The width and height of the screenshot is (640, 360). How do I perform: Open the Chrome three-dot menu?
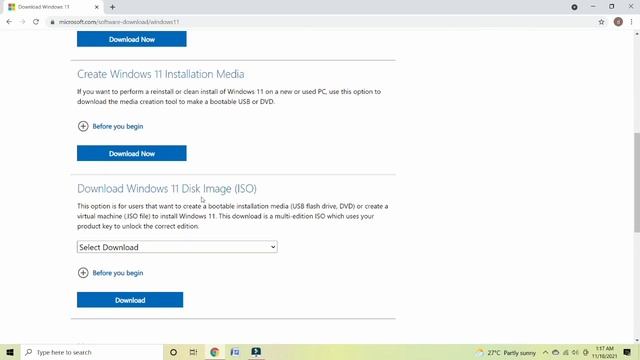pyautogui.click(x=631, y=22)
